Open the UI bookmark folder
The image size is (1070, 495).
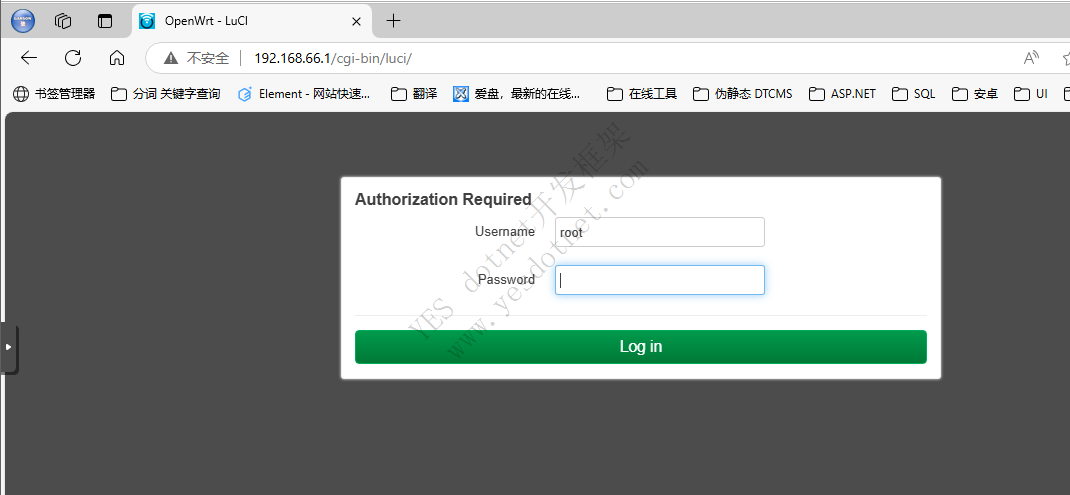(1031, 94)
